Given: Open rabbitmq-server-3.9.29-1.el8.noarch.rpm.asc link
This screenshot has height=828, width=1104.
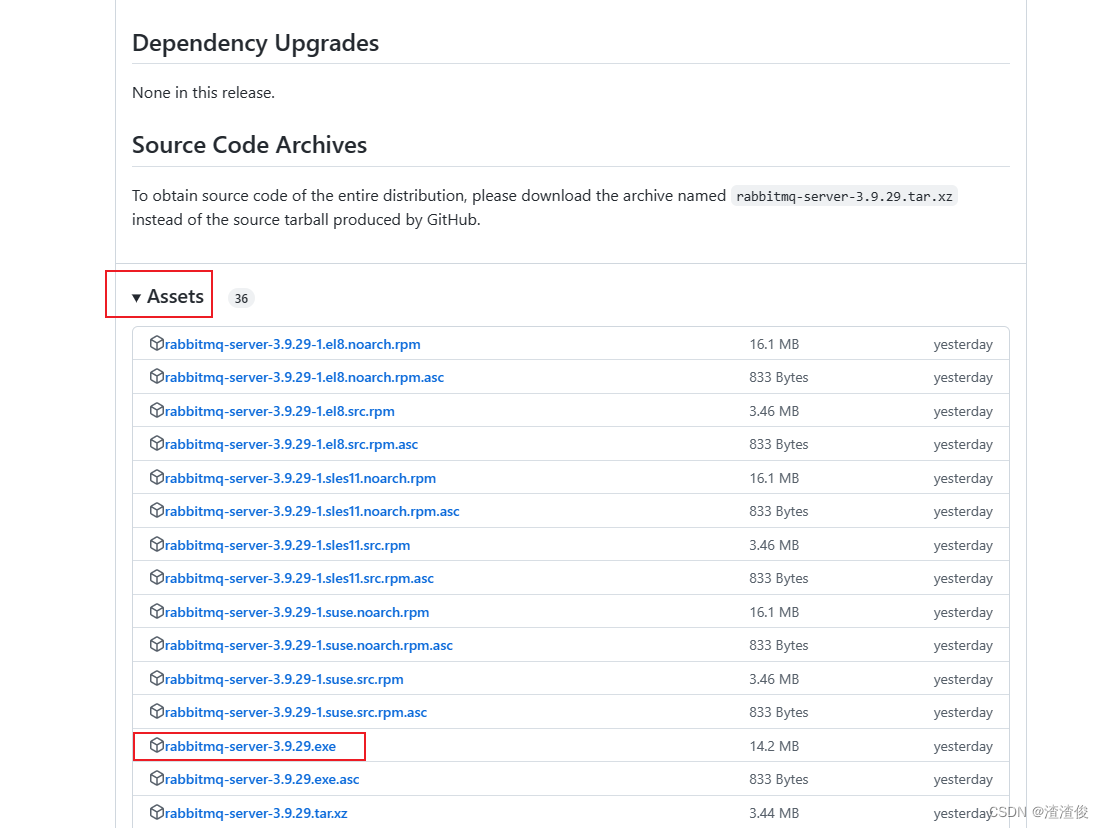Looking at the screenshot, I should click(x=304, y=377).
